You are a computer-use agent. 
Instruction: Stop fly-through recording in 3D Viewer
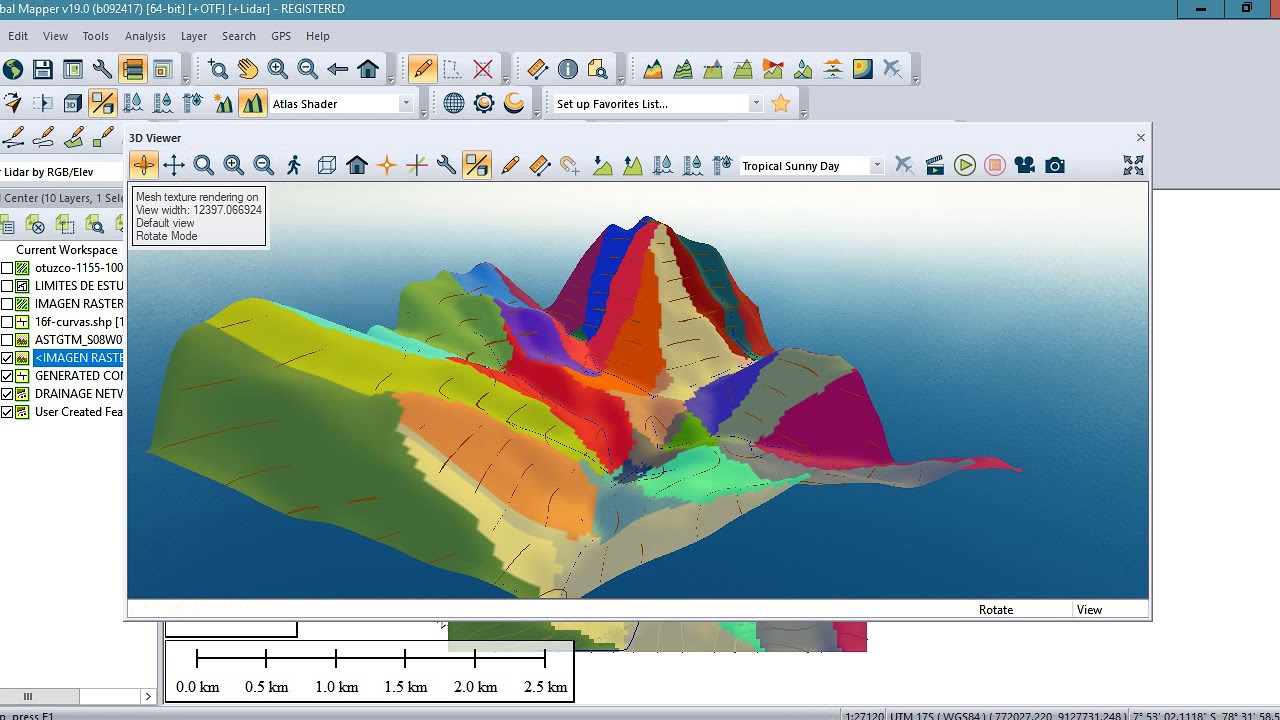coord(995,166)
